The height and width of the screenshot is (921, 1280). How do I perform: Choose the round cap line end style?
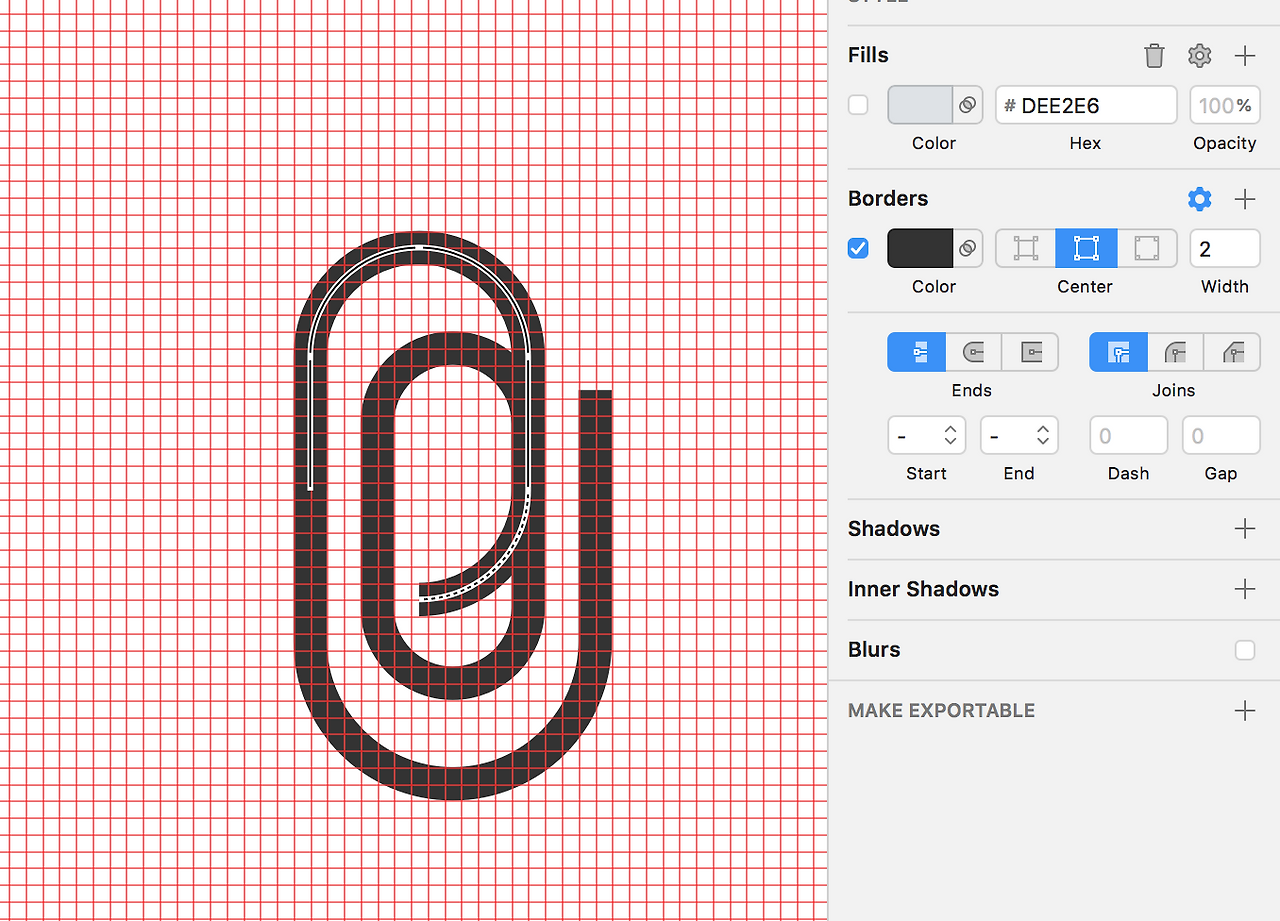974,352
